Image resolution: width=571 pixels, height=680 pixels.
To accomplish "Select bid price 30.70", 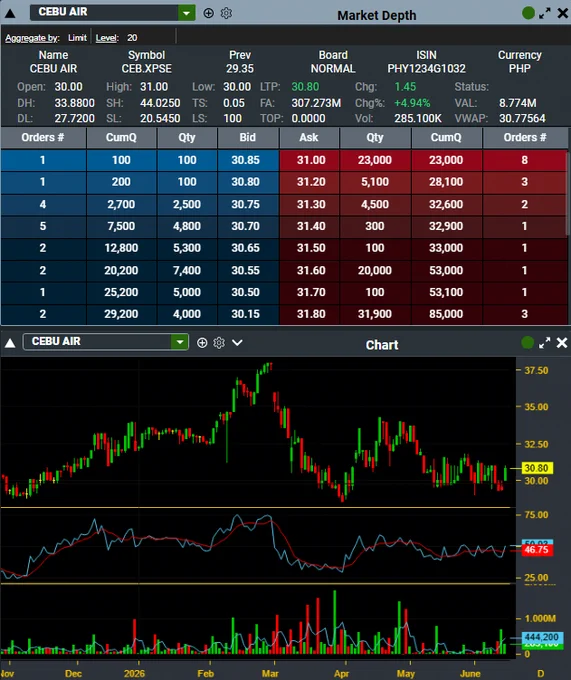I will [245, 226].
